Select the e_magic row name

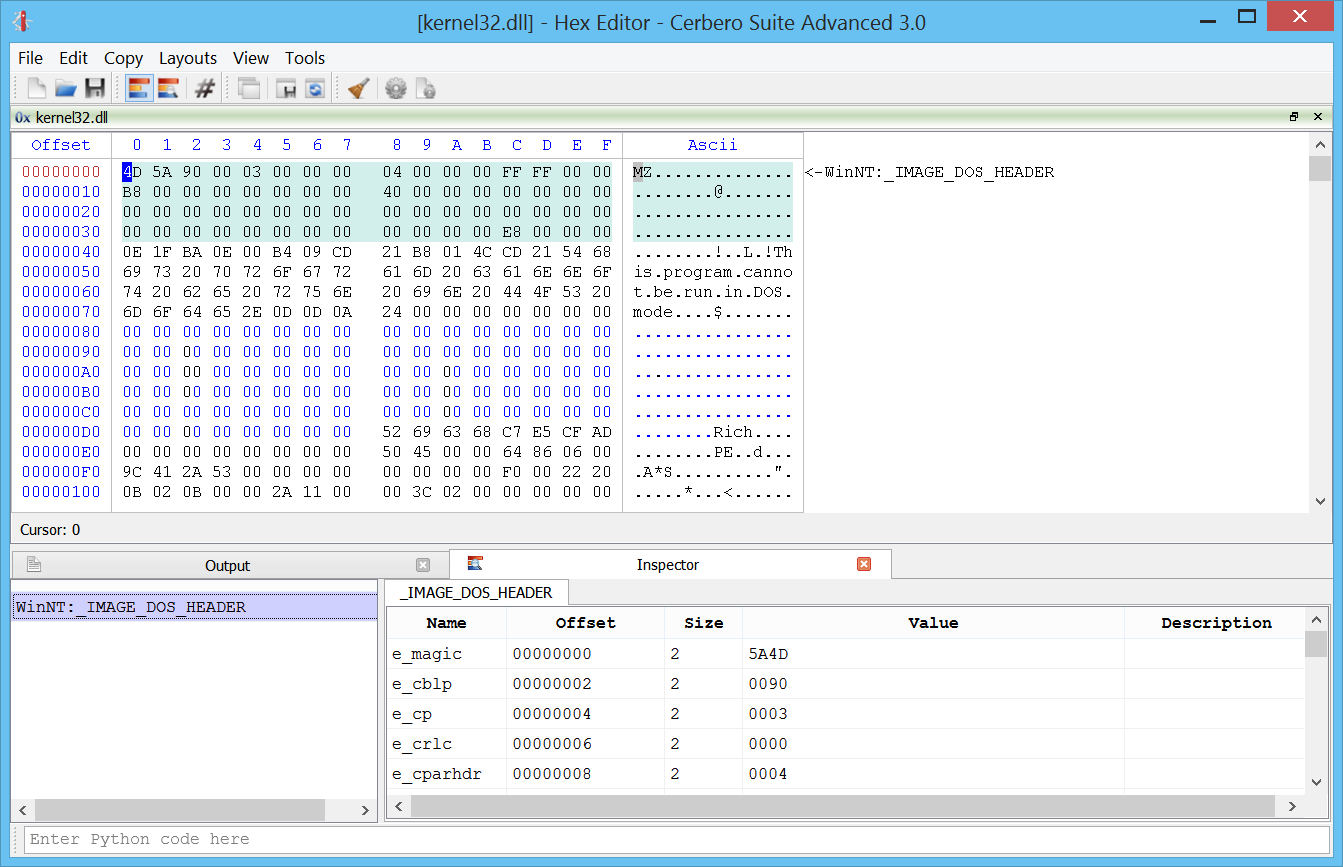(x=427, y=654)
